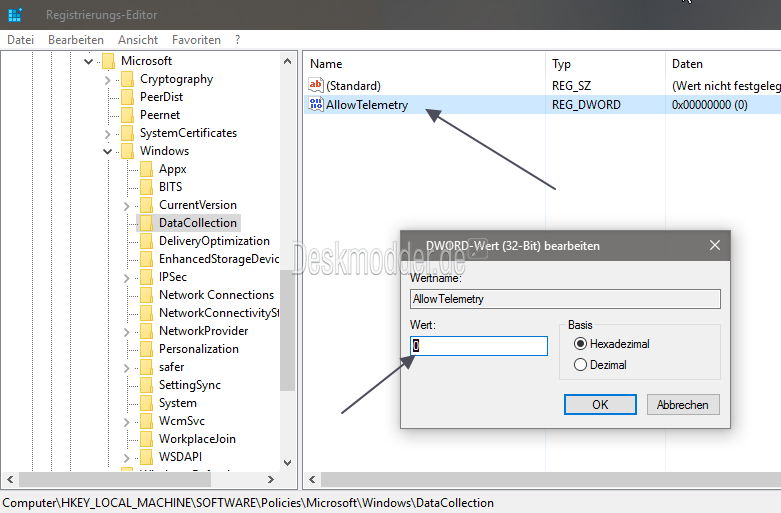Collapse the Windows tree node
781x513 pixels.
click(x=108, y=151)
